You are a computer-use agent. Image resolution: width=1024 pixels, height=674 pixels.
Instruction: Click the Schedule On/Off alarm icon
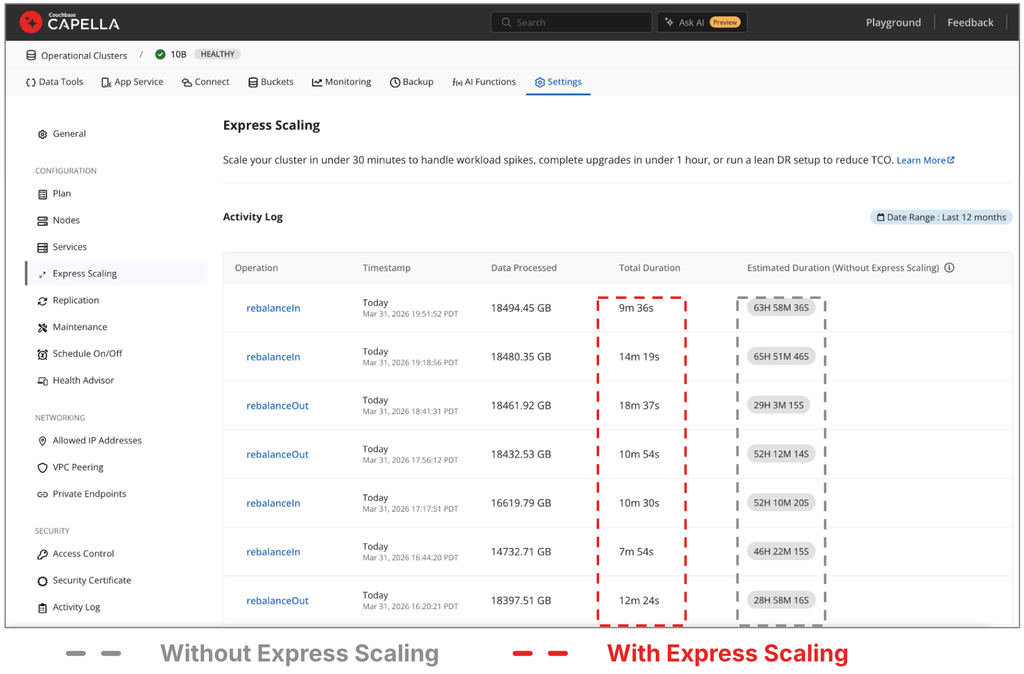pos(42,355)
